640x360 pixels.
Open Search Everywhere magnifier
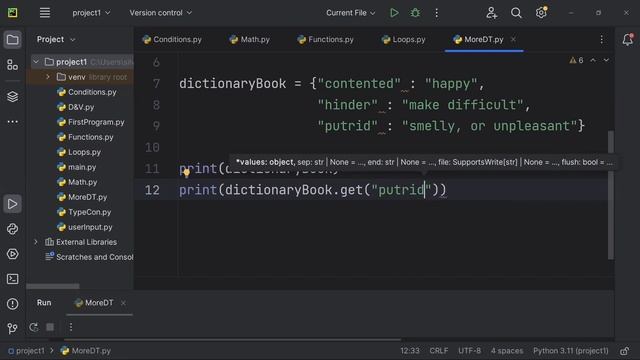[x=516, y=13]
